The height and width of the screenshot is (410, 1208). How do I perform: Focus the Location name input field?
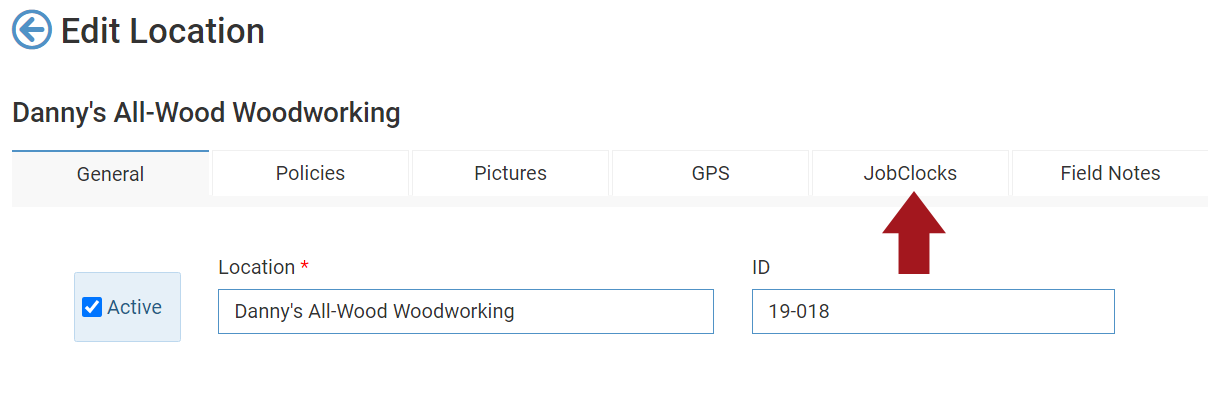point(465,311)
